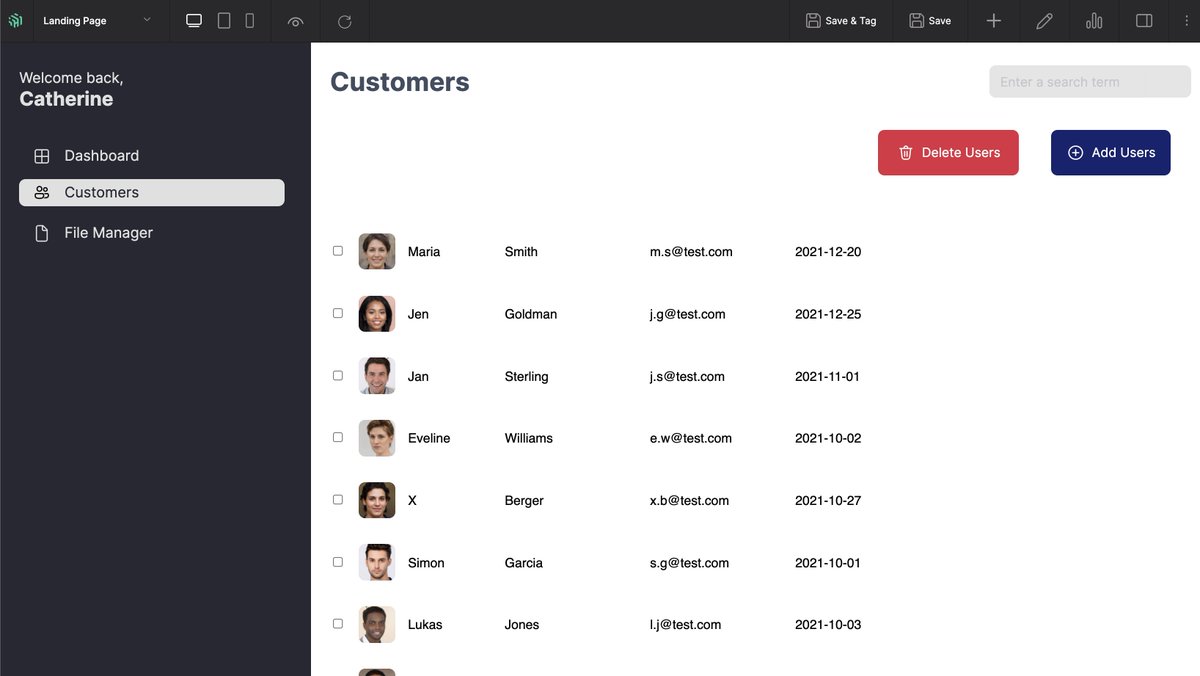Click the last name Goldman
Viewport: 1200px width, 676px height.
tap(531, 314)
